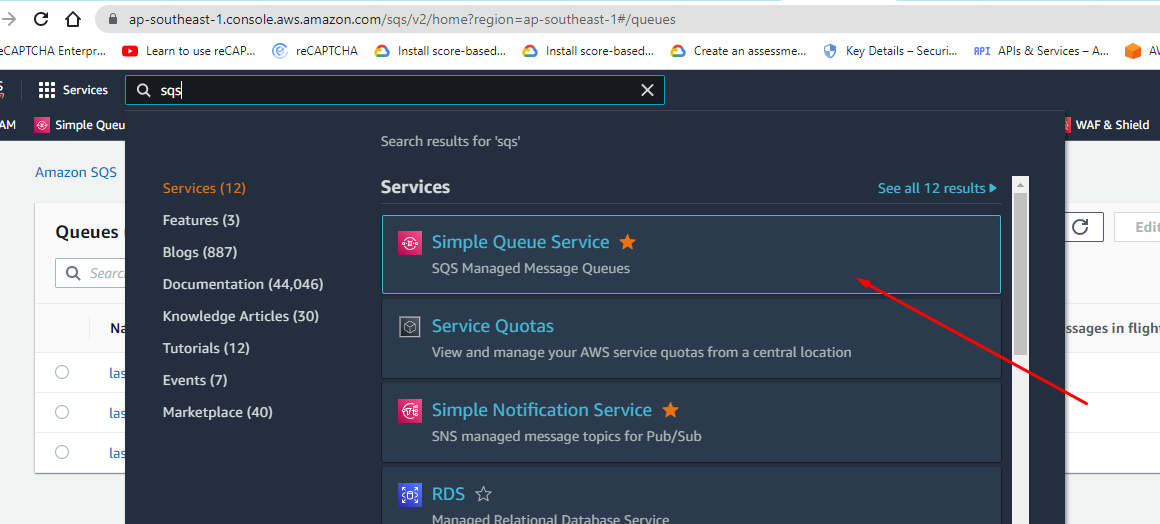Filter results by Services (12)
The image size is (1160, 524).
pos(204,188)
